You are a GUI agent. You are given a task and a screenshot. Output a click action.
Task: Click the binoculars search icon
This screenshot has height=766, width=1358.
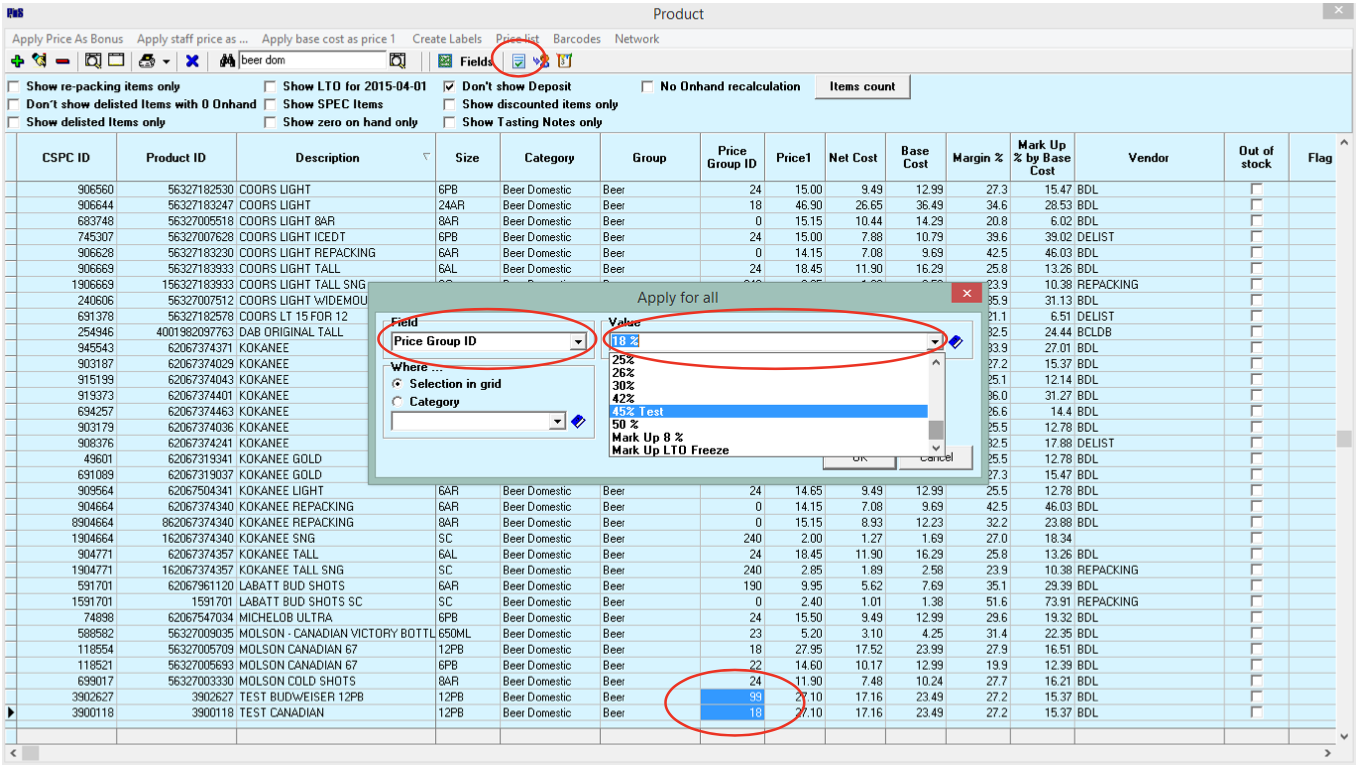pyautogui.click(x=227, y=61)
